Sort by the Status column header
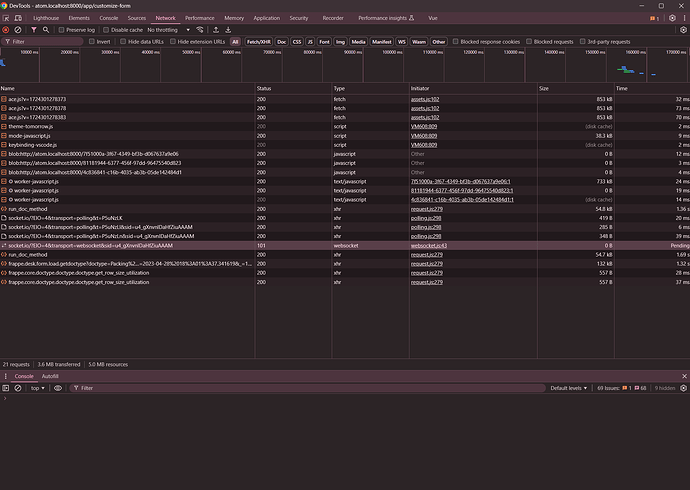Screen dimensions: 690x490 click(293, 88)
